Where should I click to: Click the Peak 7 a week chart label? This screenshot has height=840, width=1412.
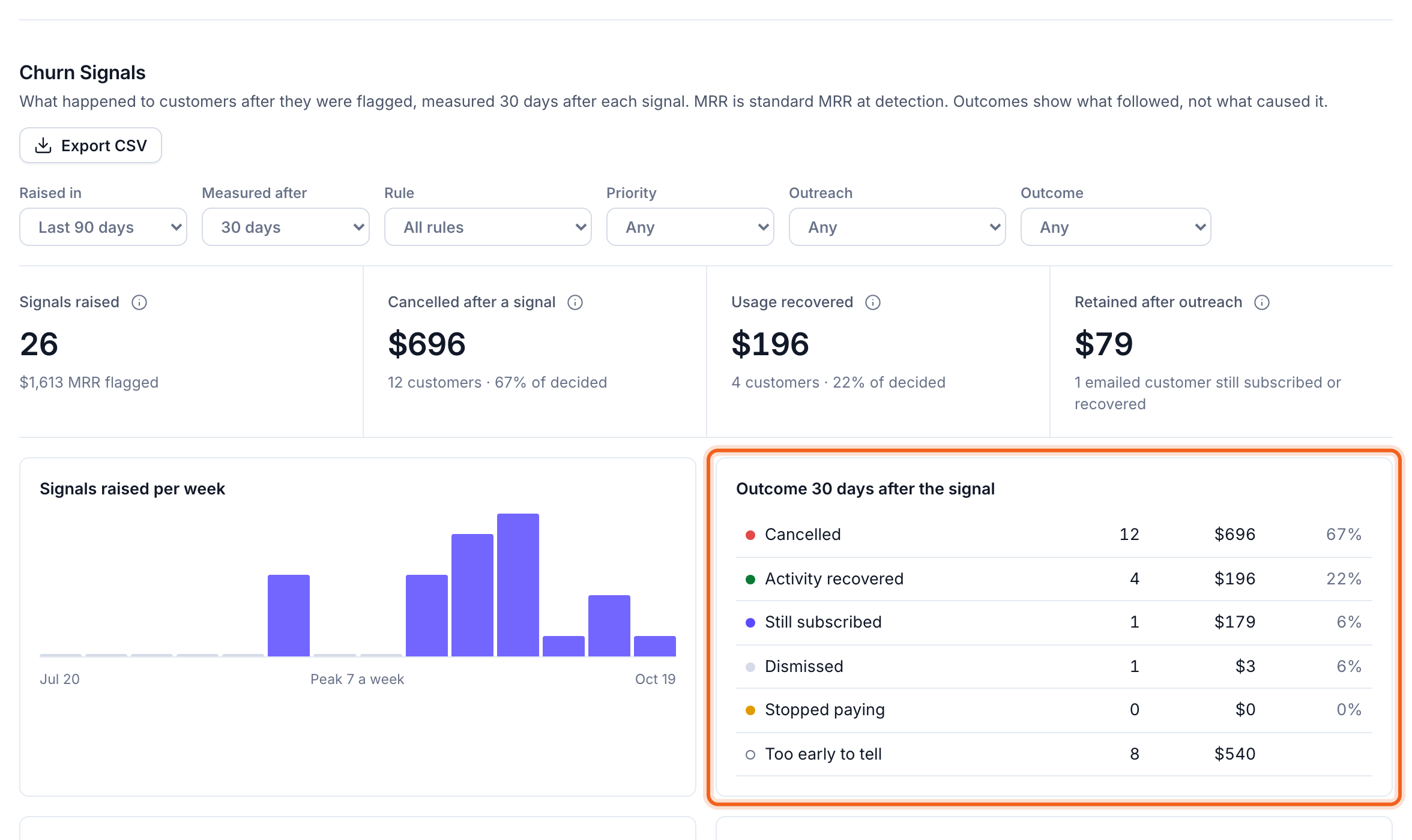point(357,679)
